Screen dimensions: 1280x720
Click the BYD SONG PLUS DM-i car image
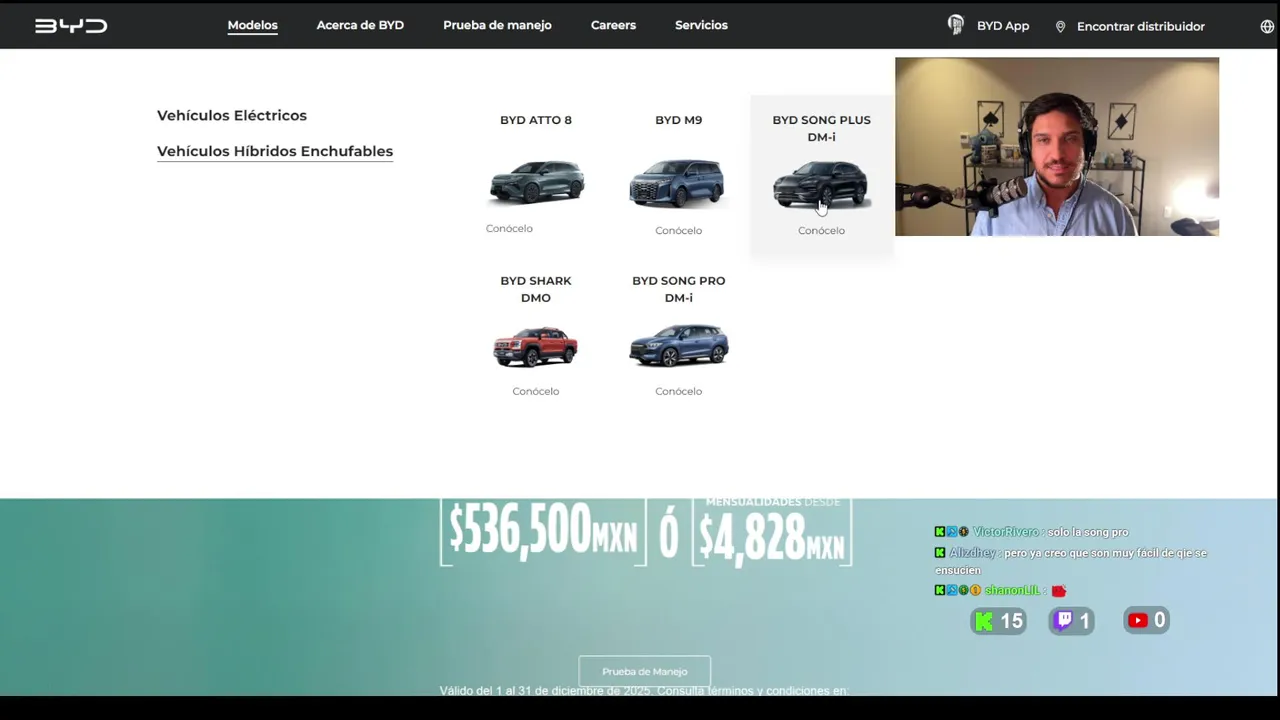(821, 184)
